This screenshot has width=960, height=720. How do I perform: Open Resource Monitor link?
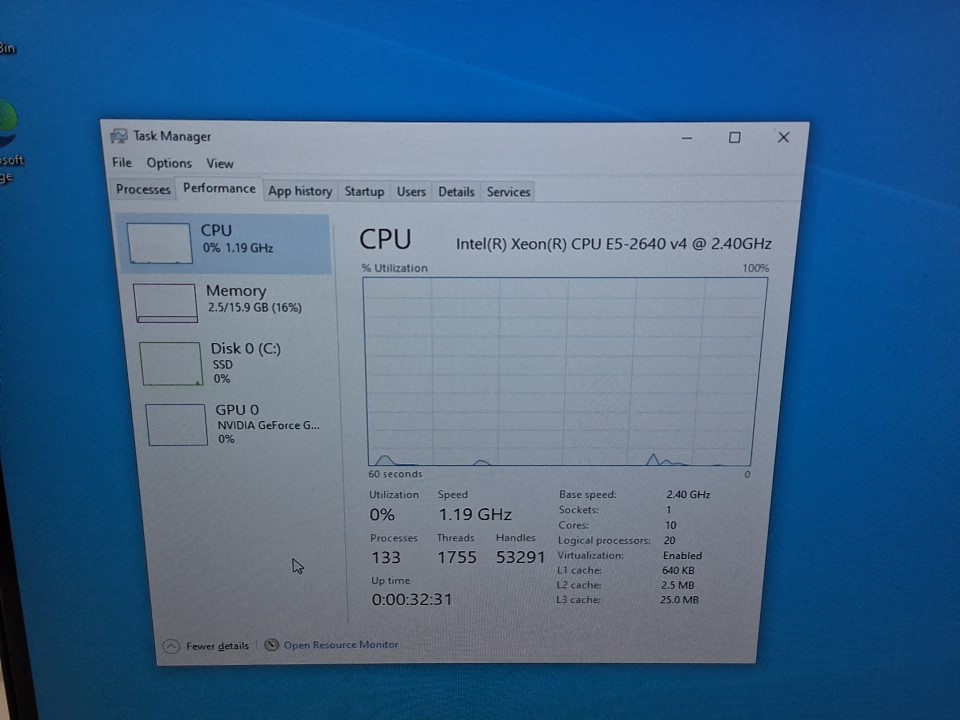(x=340, y=645)
